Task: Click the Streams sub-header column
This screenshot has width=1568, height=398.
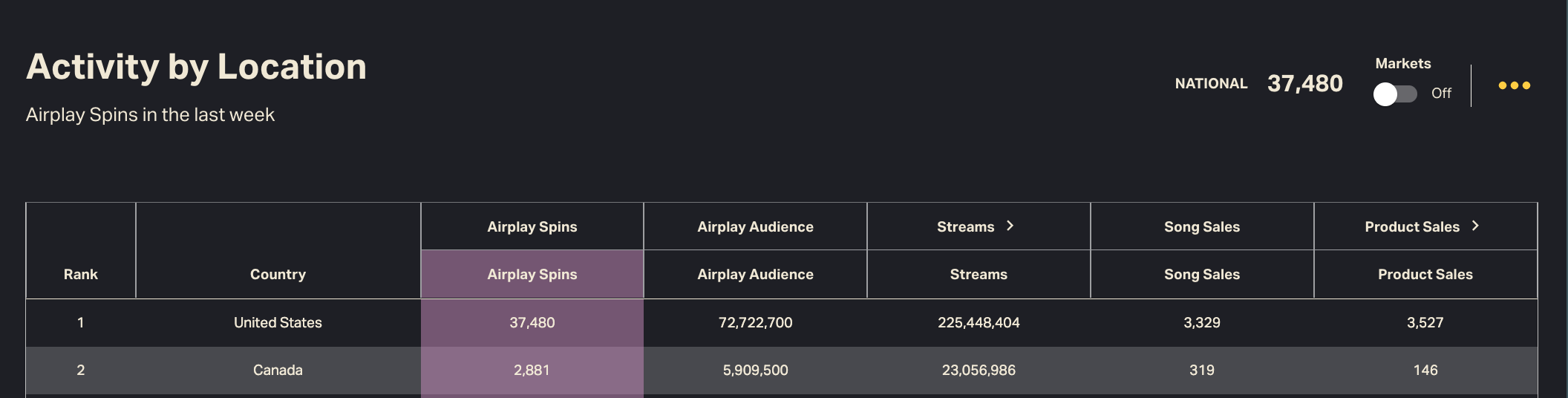Action: click(x=979, y=274)
